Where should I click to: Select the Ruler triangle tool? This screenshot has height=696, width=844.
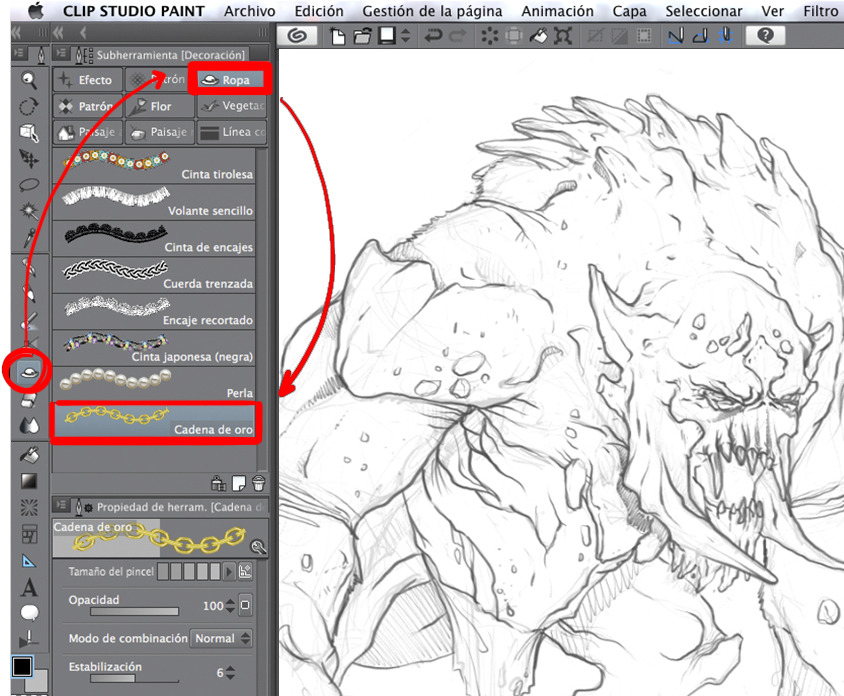pos(29,561)
